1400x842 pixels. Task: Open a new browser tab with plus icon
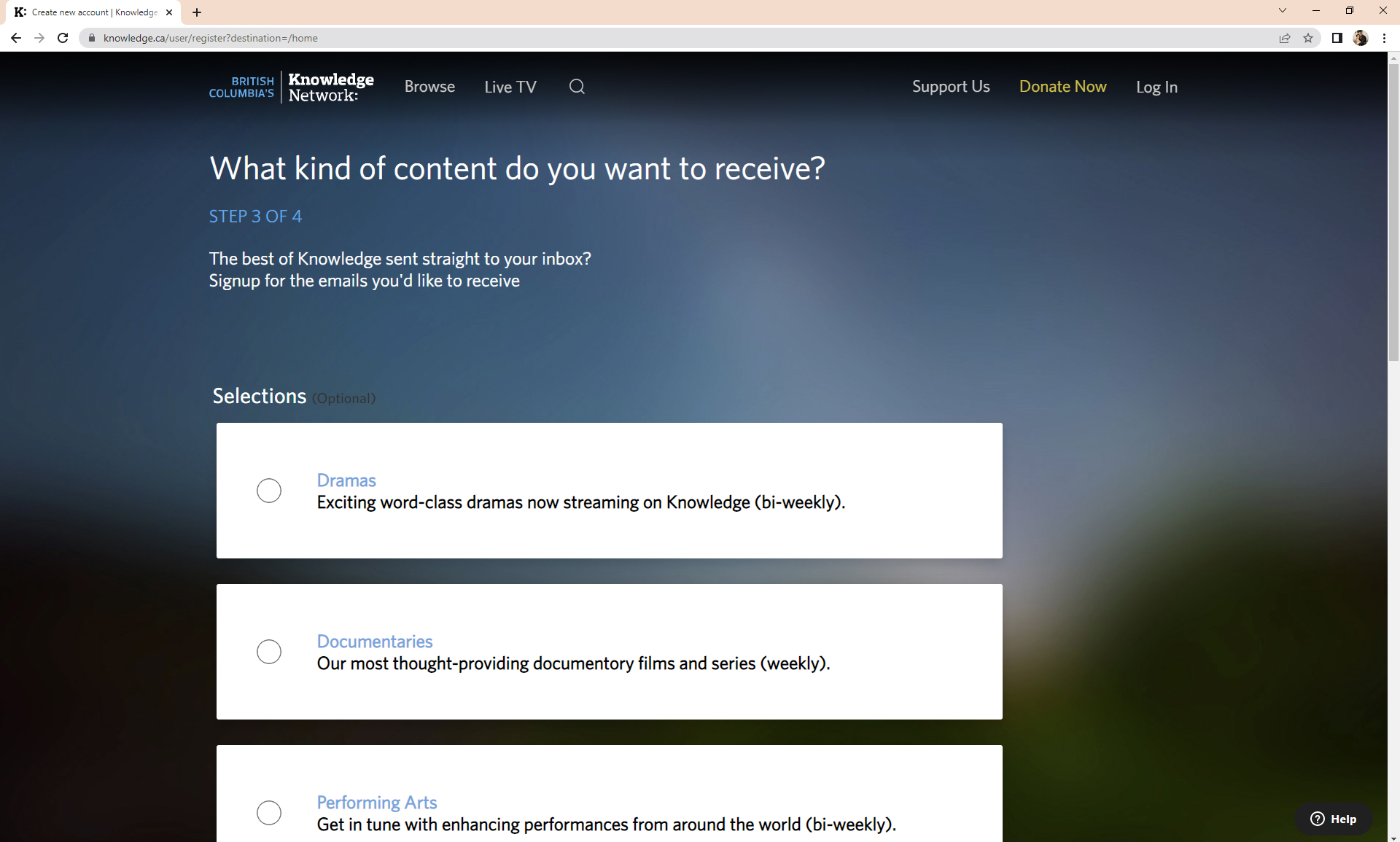click(197, 12)
